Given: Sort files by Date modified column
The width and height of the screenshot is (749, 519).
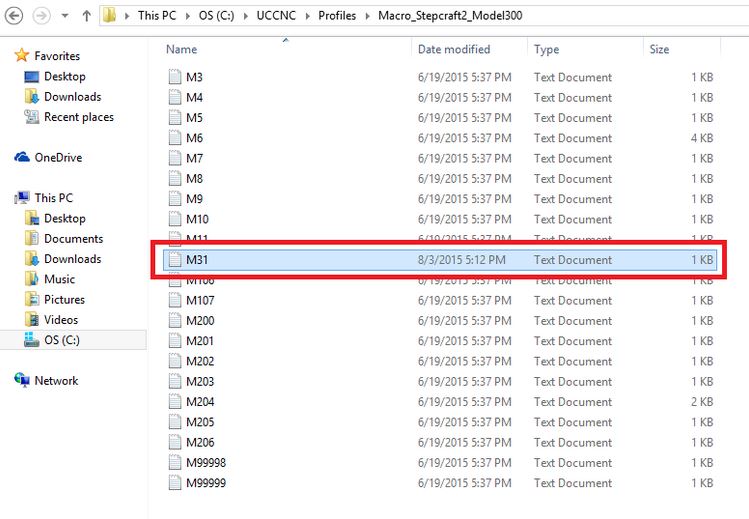Looking at the screenshot, I should [454, 49].
